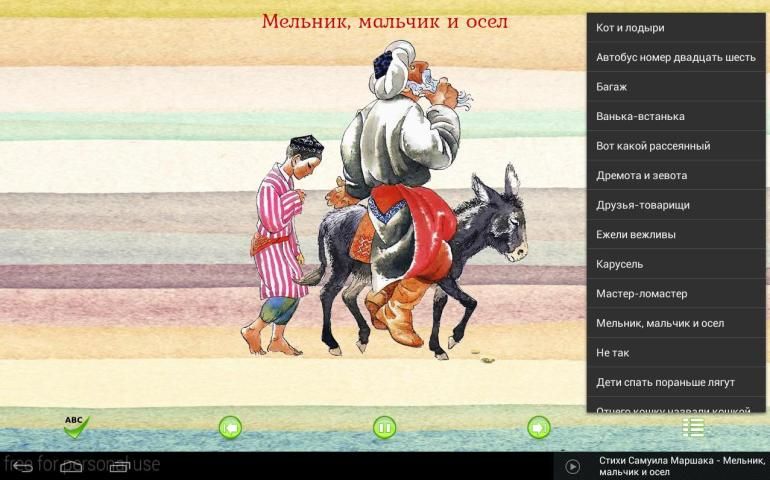Skip to next poem with right arrow
Screen dimensions: 770x480
pos(539,428)
